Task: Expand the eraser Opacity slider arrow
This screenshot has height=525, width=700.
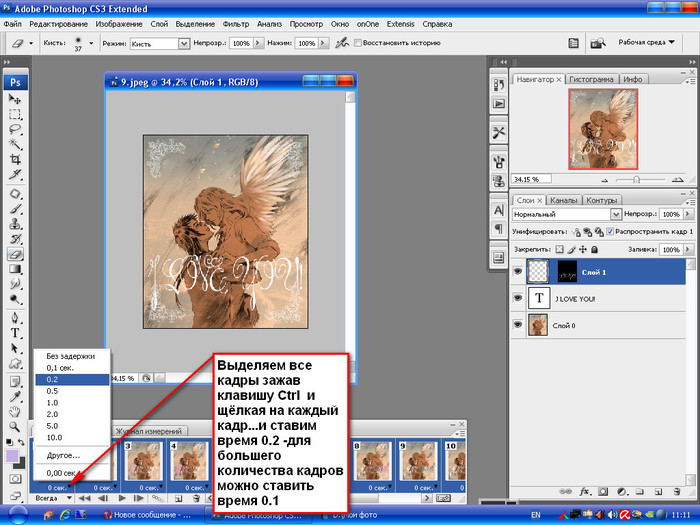Action: click(258, 43)
